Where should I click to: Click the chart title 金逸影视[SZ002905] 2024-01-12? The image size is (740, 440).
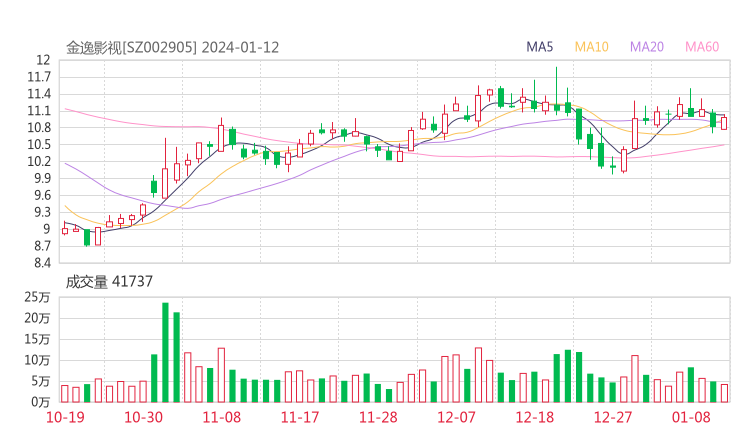click(172, 48)
